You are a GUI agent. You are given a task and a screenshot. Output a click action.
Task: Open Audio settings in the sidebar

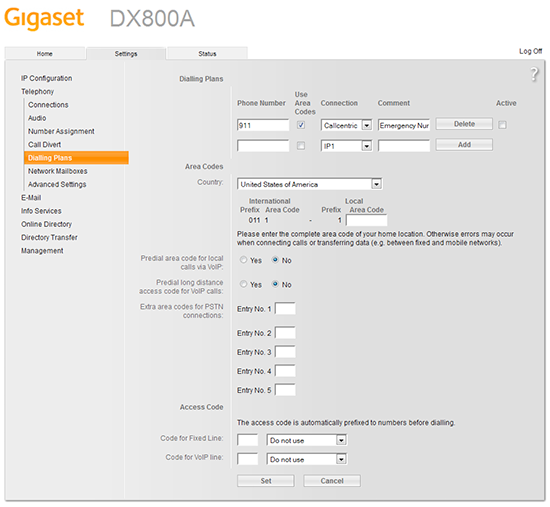tap(37, 118)
